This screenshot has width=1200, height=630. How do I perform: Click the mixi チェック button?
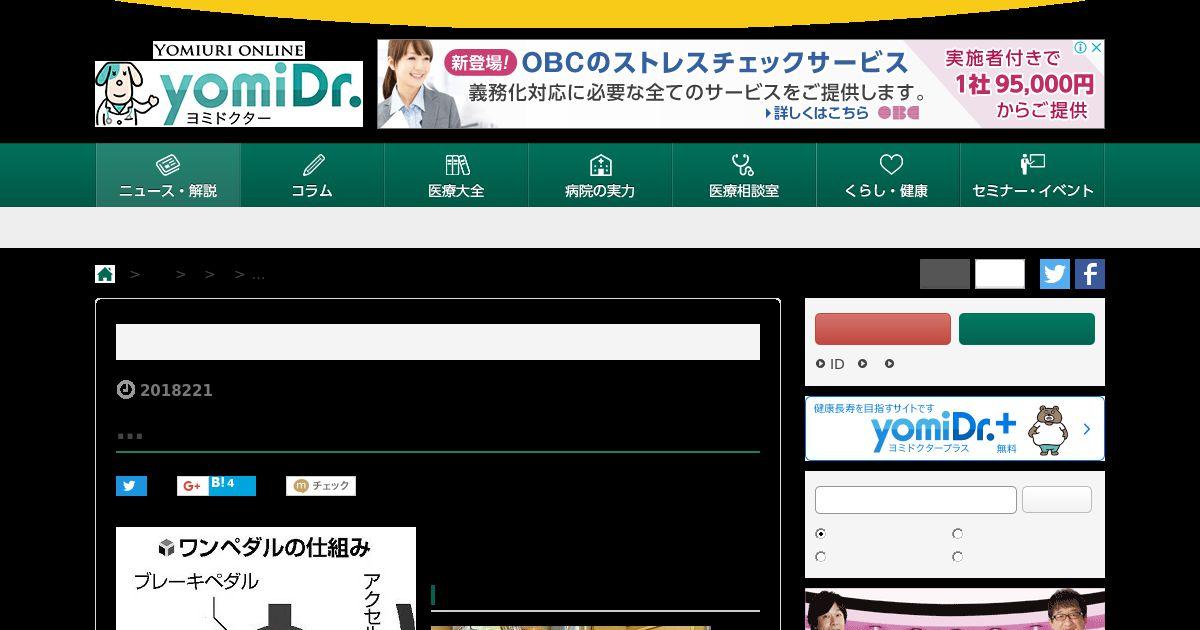click(x=321, y=486)
